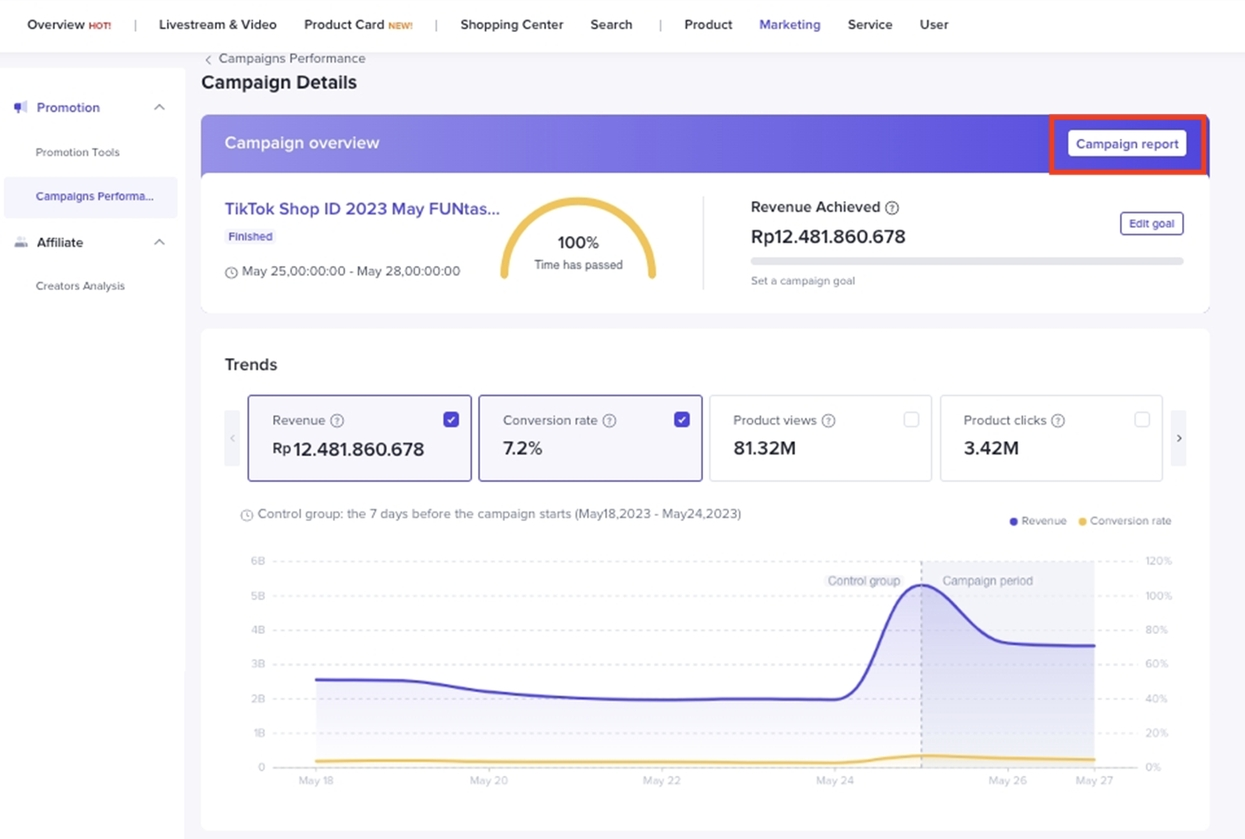Click the Affiliate people icon in sidebar
1245x839 pixels.
pos(21,242)
